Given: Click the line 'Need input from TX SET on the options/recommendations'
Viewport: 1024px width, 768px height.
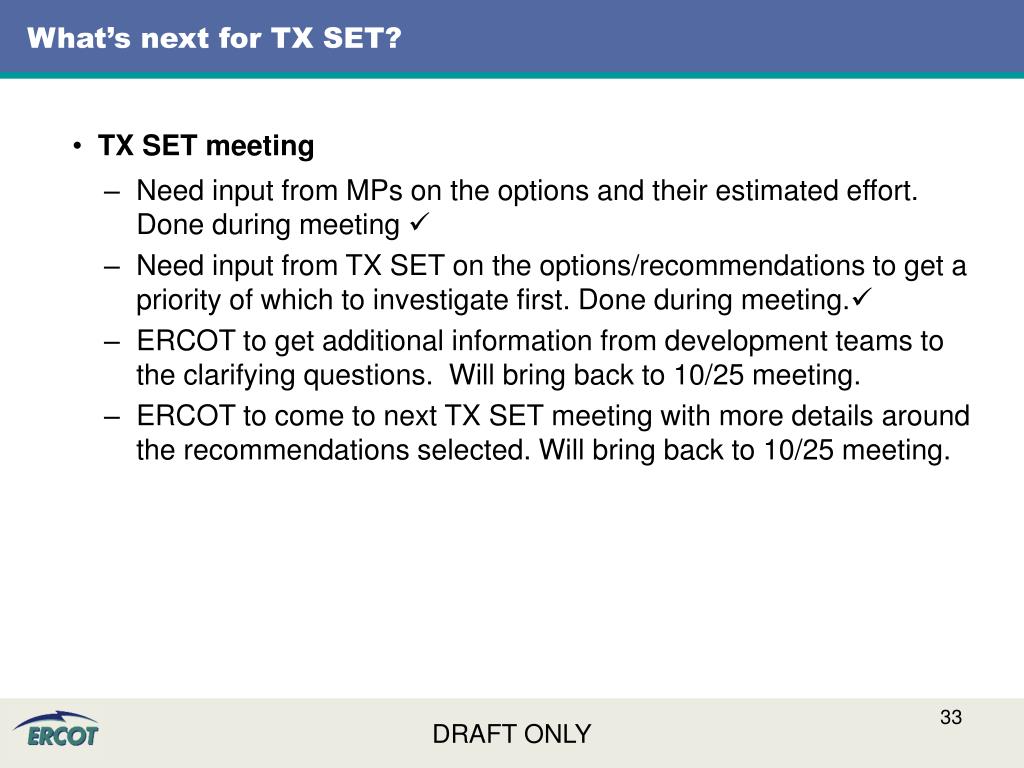Looking at the screenshot, I should [551, 266].
